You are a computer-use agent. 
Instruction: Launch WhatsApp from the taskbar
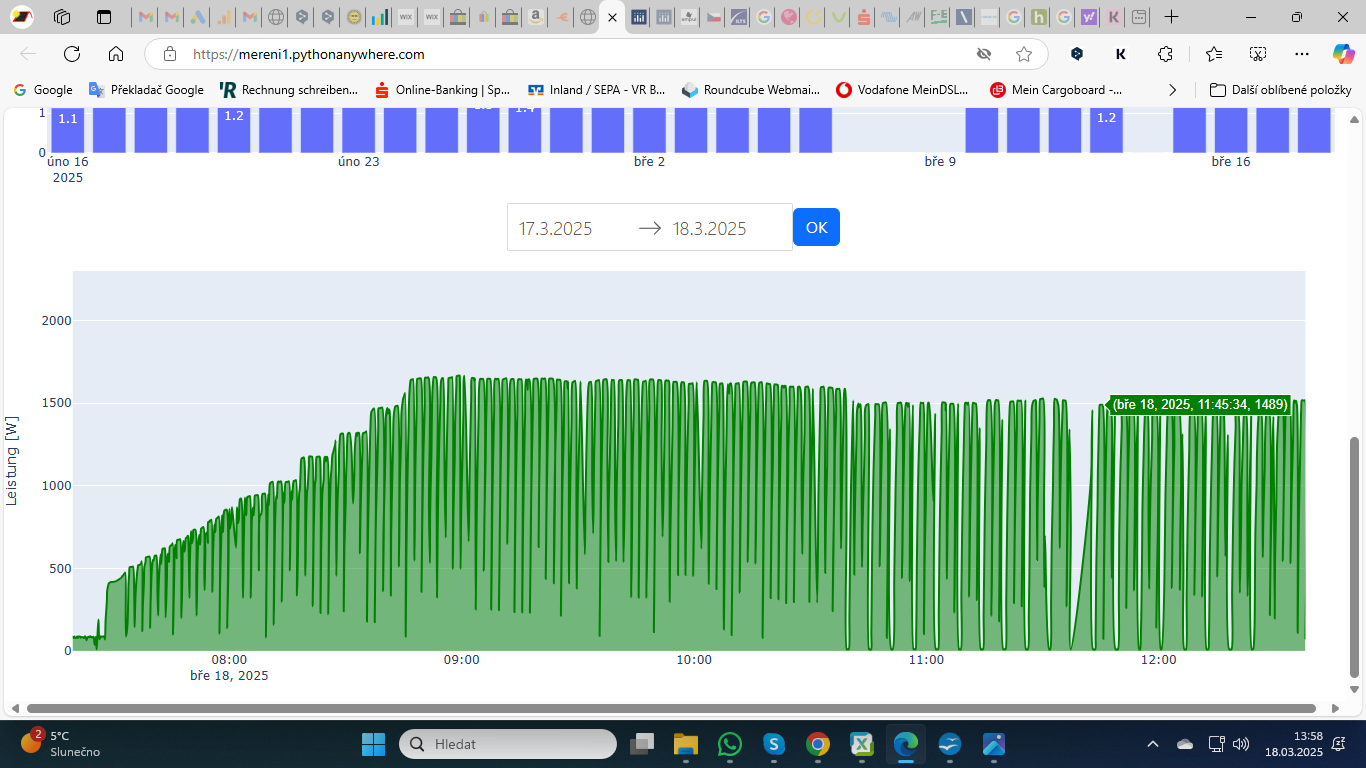tap(730, 744)
